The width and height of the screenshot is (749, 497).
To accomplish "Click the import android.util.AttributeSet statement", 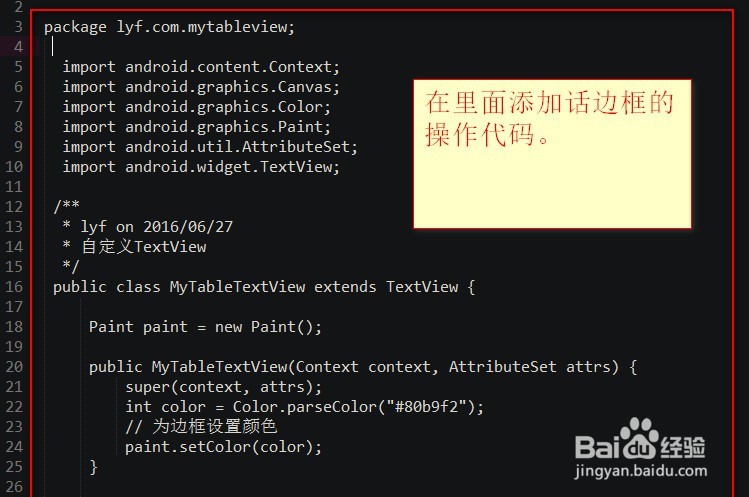I will (210, 147).
